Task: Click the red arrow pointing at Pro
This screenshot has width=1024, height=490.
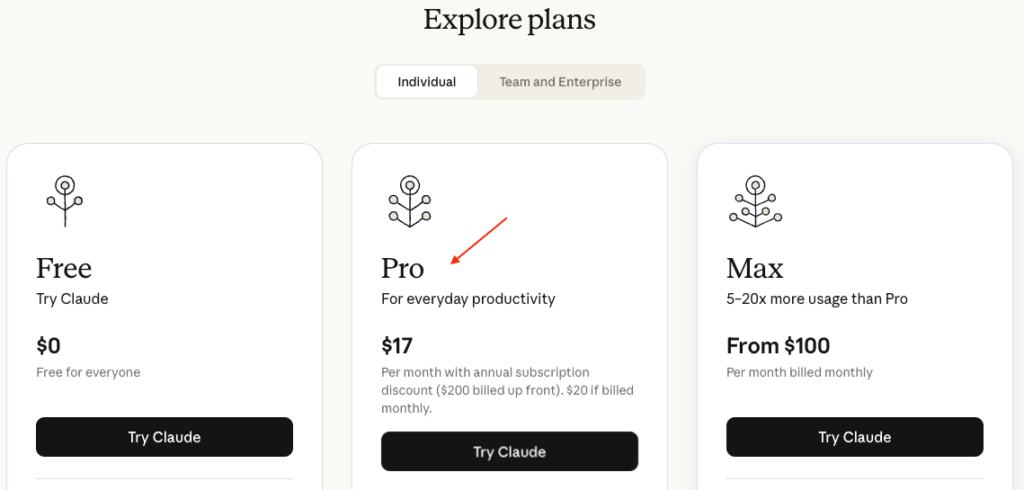Action: click(x=479, y=241)
